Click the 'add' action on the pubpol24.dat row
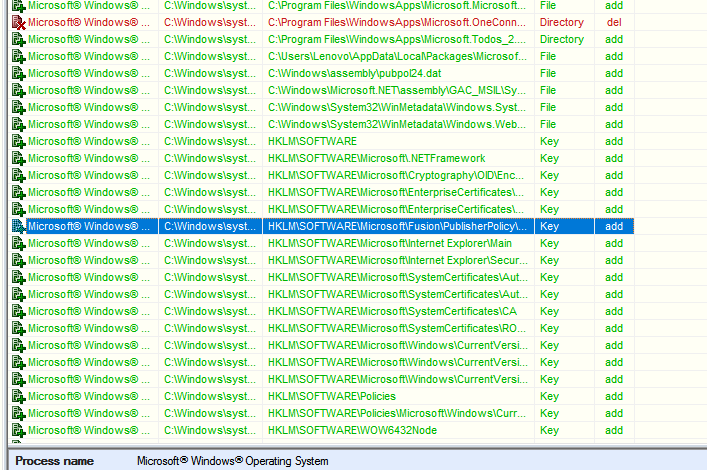The width and height of the screenshot is (707, 470). click(614, 73)
